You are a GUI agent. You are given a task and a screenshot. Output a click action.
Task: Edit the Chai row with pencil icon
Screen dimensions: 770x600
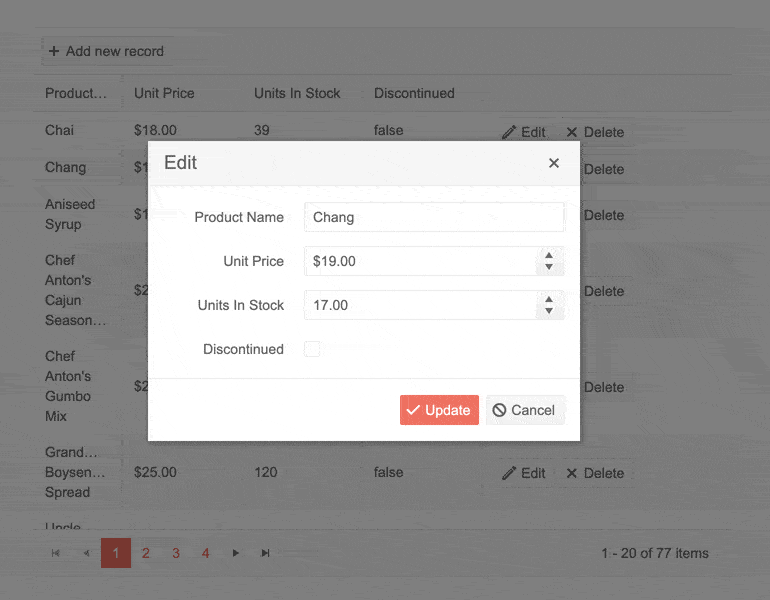(523, 132)
